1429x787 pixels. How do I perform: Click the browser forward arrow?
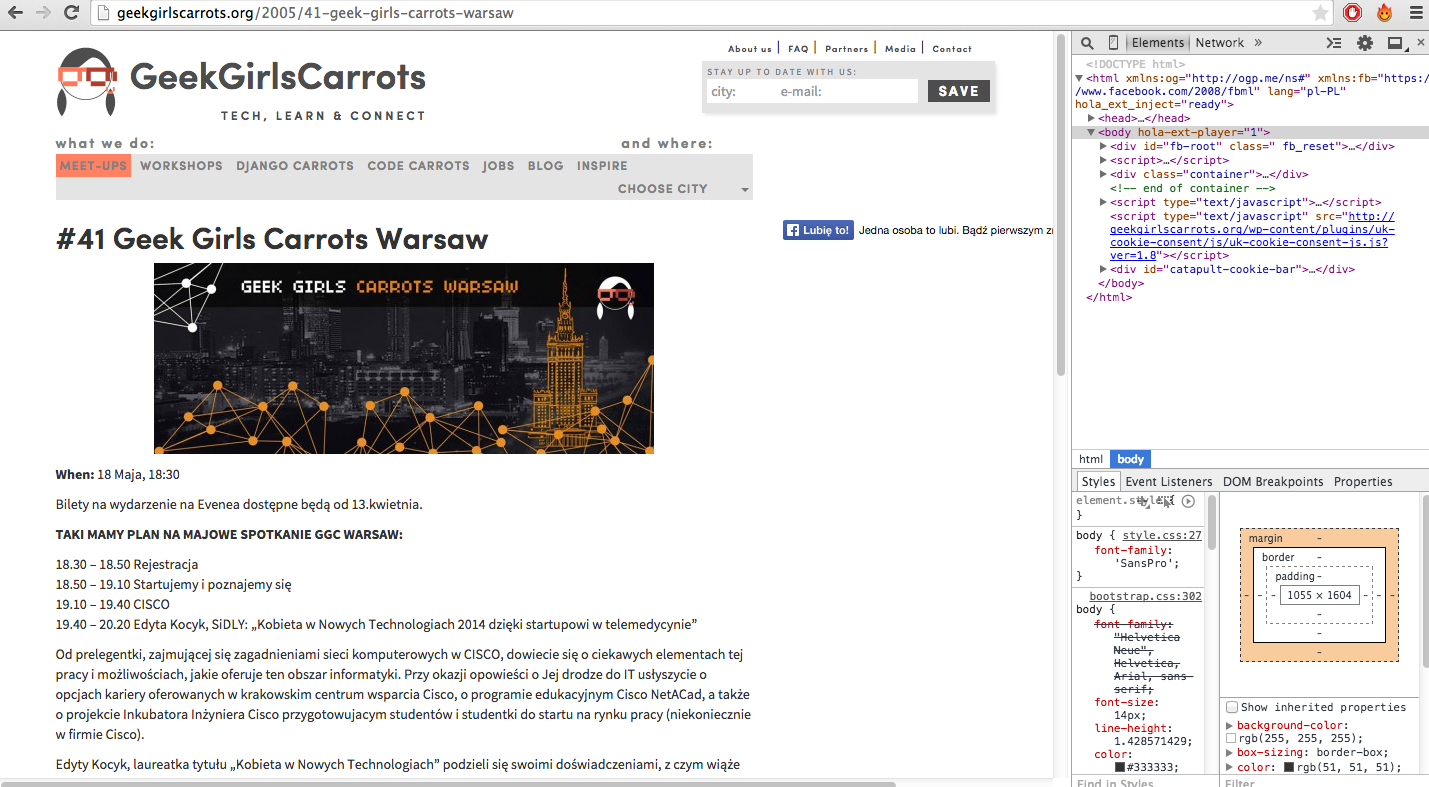click(x=43, y=13)
